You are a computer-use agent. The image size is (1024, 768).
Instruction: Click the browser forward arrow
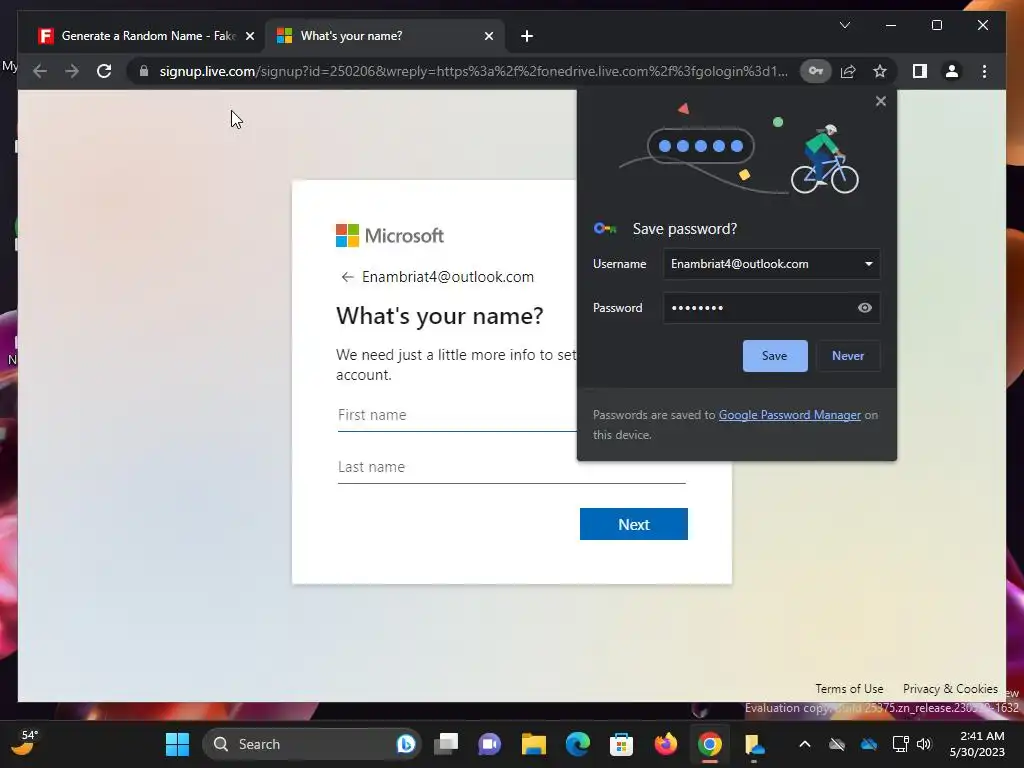[x=72, y=71]
